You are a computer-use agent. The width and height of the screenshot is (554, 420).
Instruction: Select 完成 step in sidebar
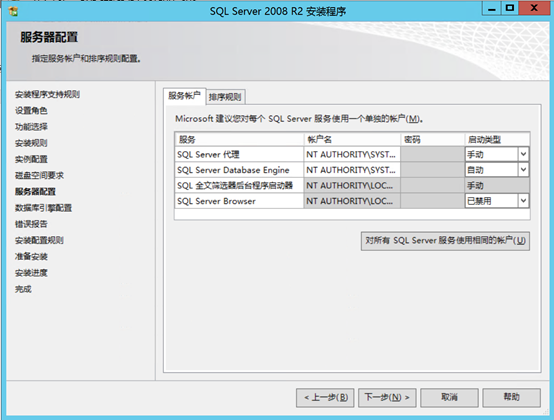pos(23,289)
